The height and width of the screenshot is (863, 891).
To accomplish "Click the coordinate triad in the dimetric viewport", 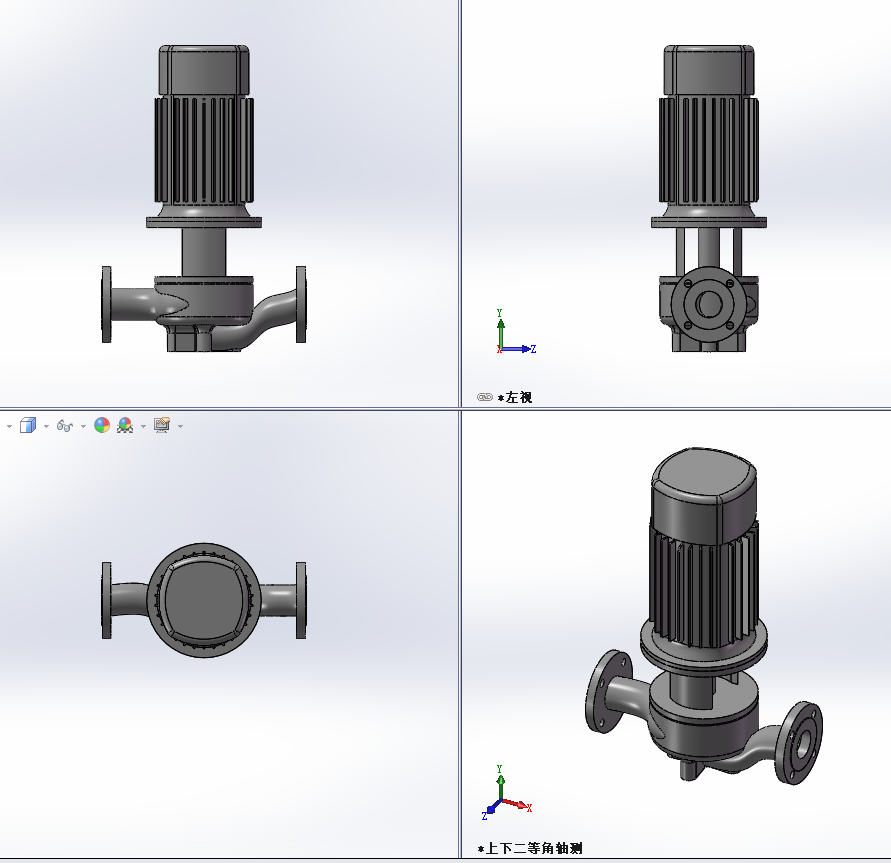I will pyautogui.click(x=507, y=793).
